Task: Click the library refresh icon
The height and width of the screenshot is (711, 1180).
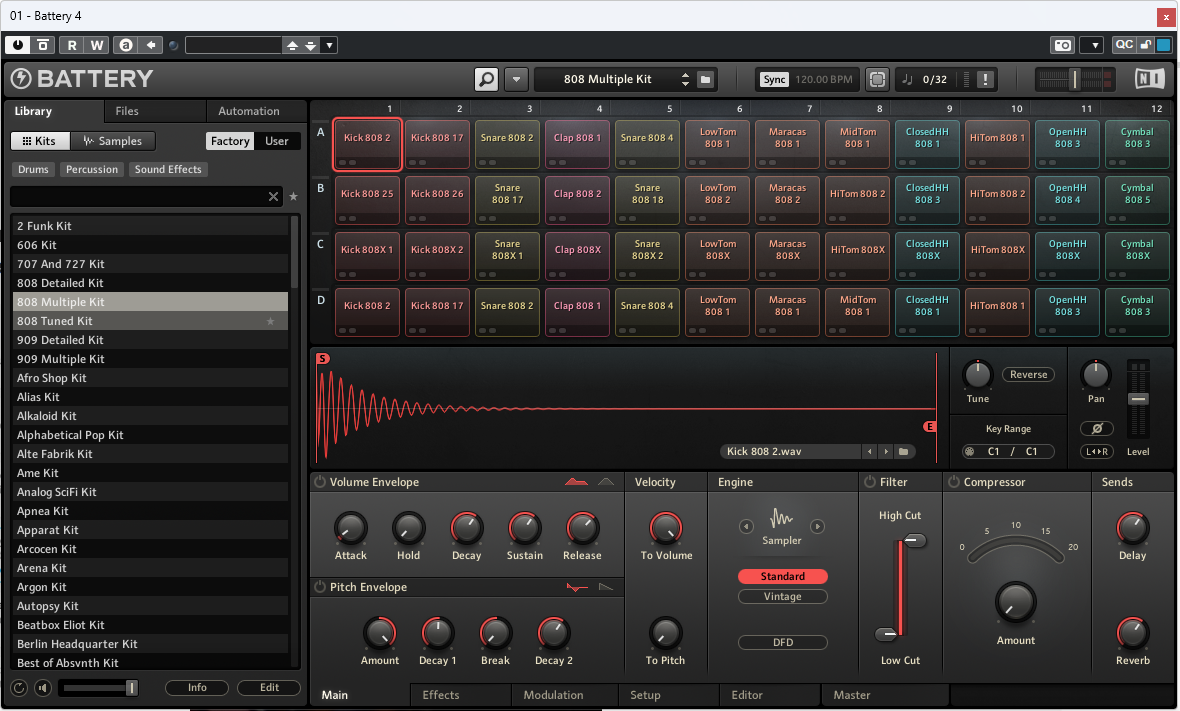Action: tap(20, 688)
